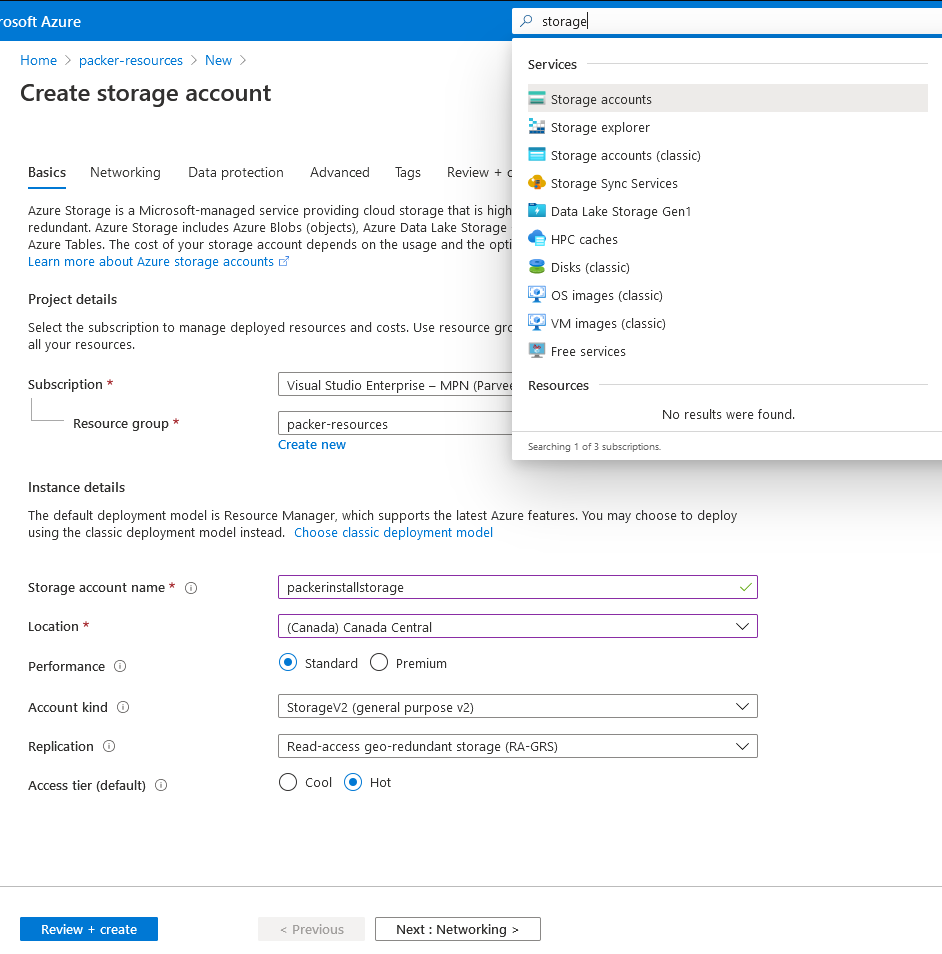This screenshot has height=954, width=942.
Task: Go to packer-resources in breadcrumb
Action: point(131,60)
